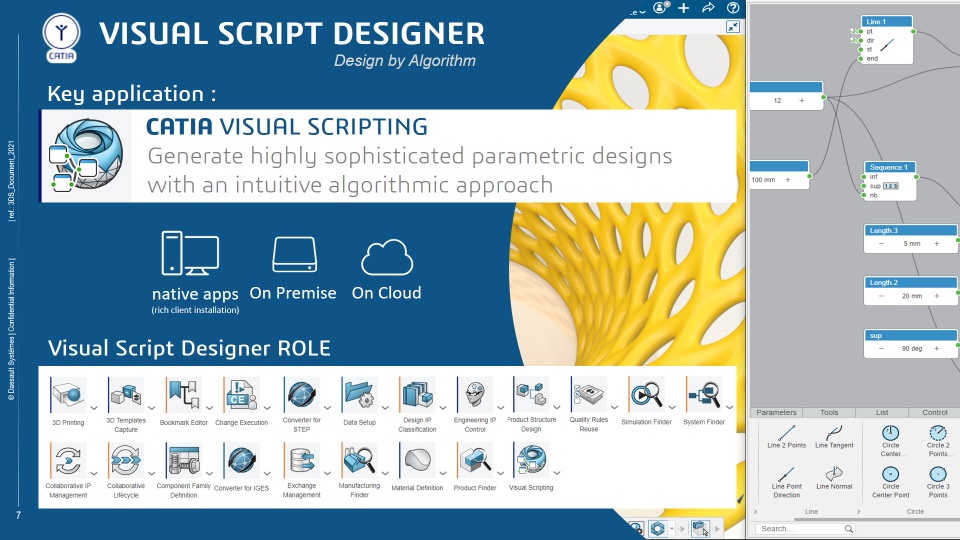Launch the Product Finder app

474,460
